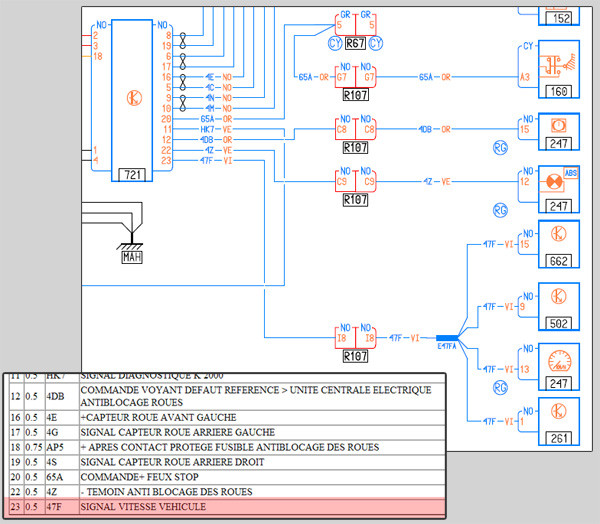Click wire code 47F in highlighted table row
This screenshot has height=524, width=600.
click(54, 507)
